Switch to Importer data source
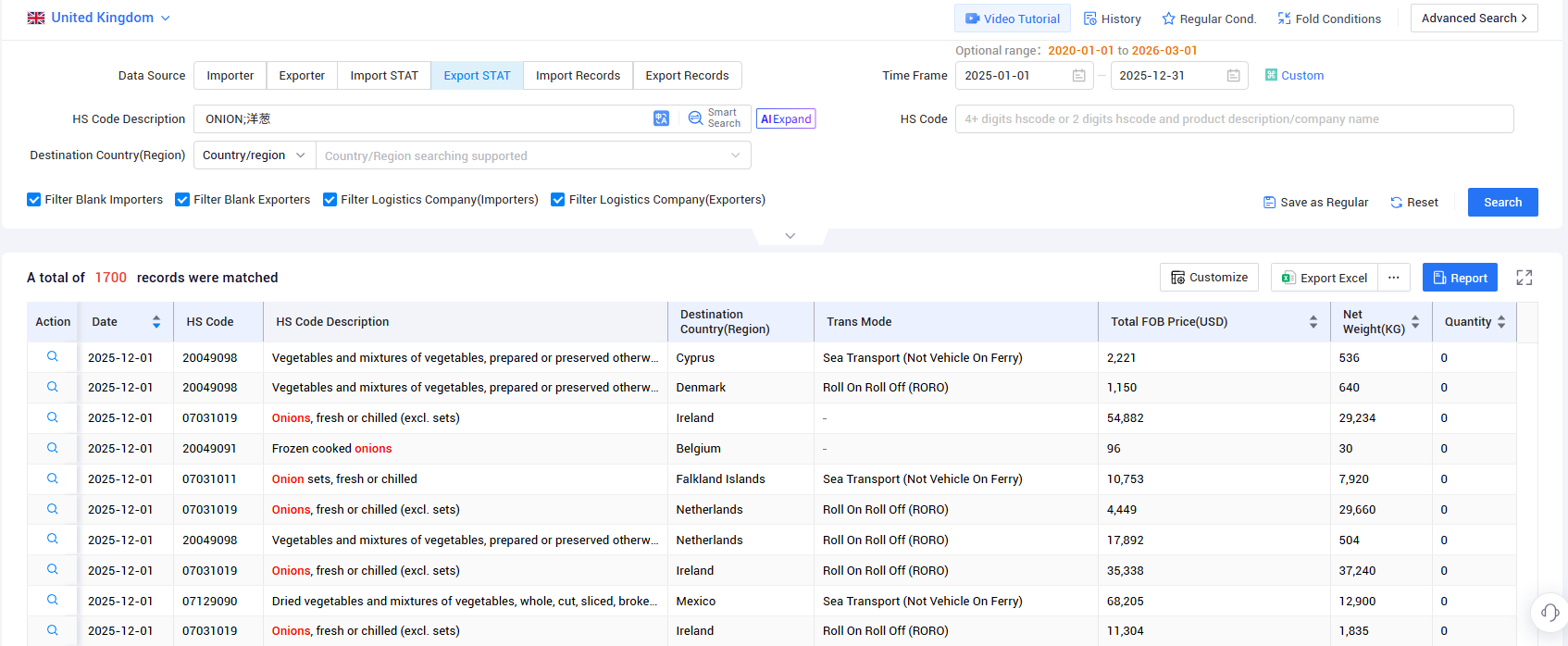This screenshot has width=1568, height=646. [x=230, y=76]
